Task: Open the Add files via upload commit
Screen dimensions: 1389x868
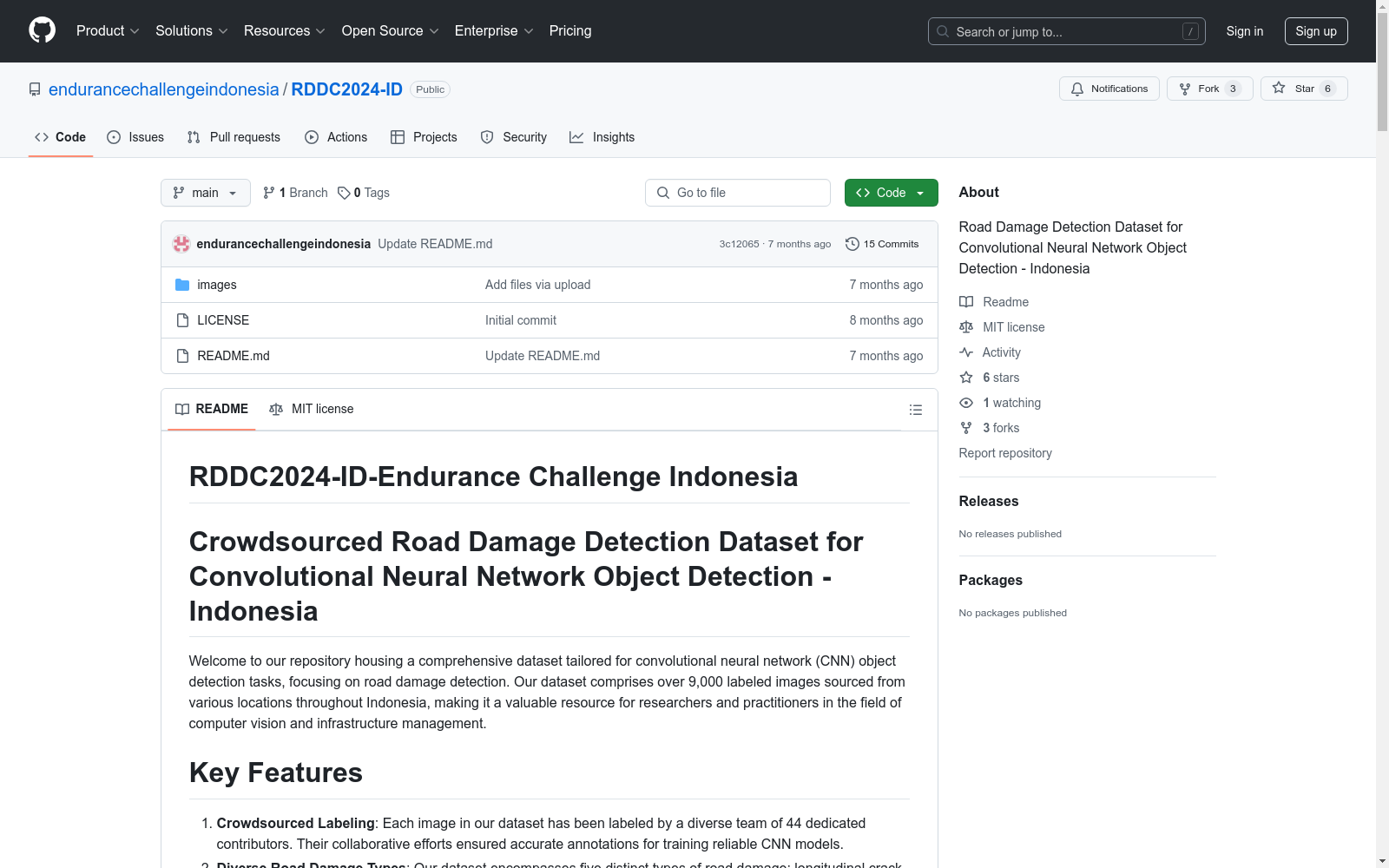Action: pos(538,285)
